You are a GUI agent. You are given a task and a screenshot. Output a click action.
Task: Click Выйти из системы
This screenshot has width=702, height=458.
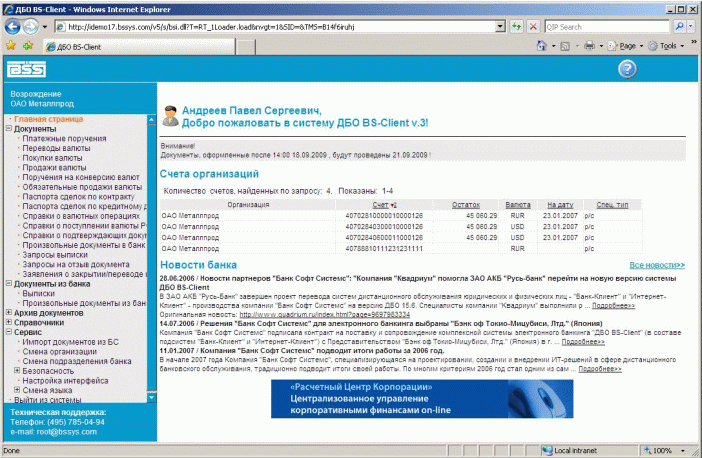(47, 399)
